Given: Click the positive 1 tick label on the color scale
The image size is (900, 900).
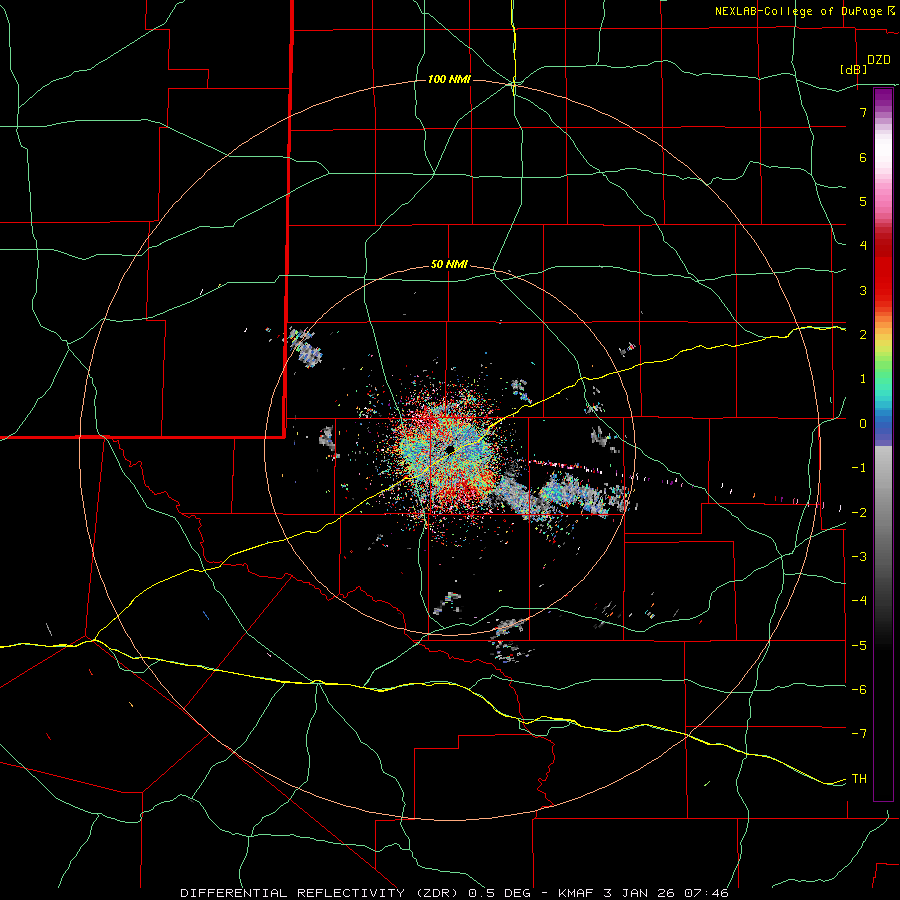Looking at the screenshot, I should [x=863, y=379].
